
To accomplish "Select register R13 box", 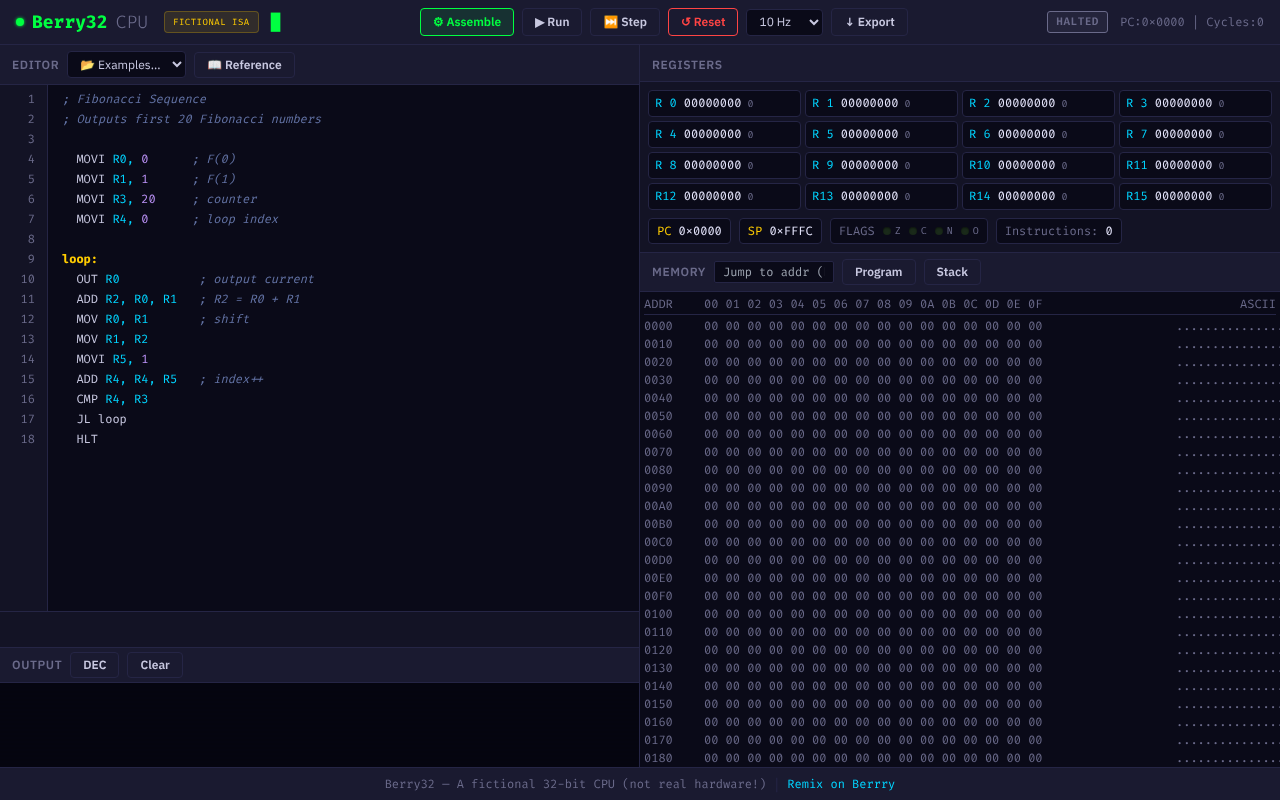I will (881, 196).
